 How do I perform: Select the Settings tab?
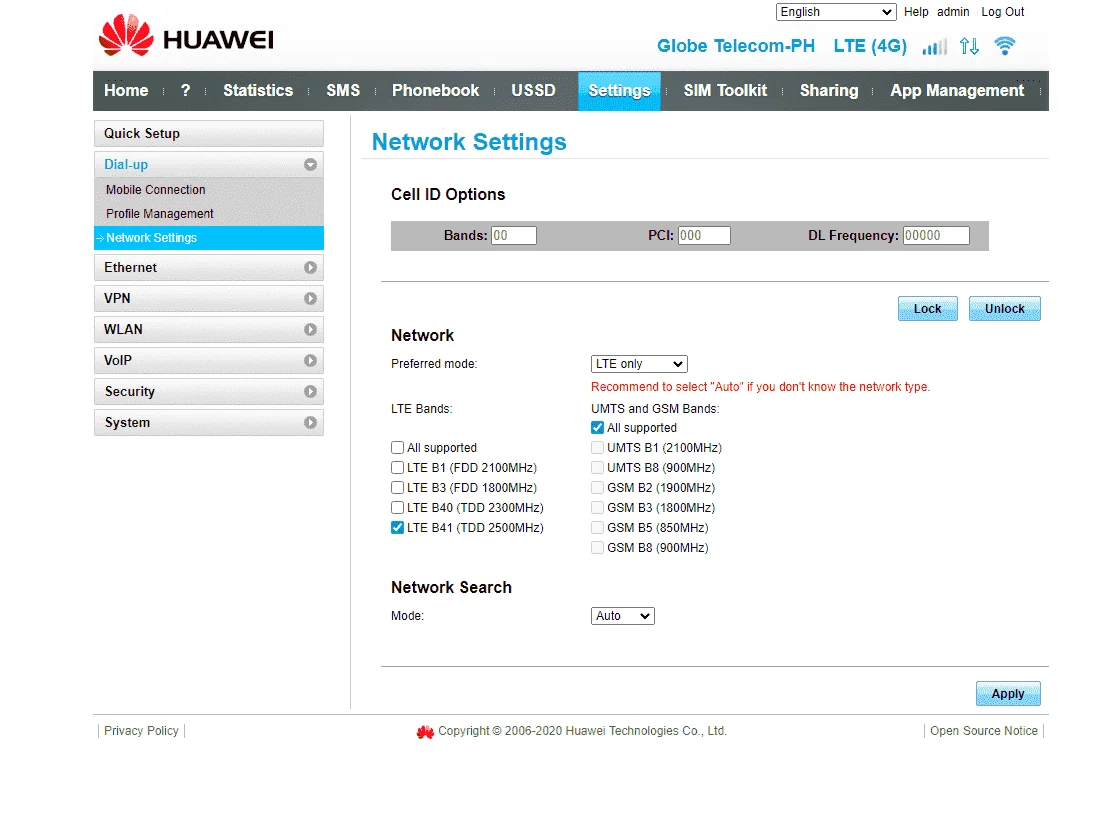click(619, 91)
